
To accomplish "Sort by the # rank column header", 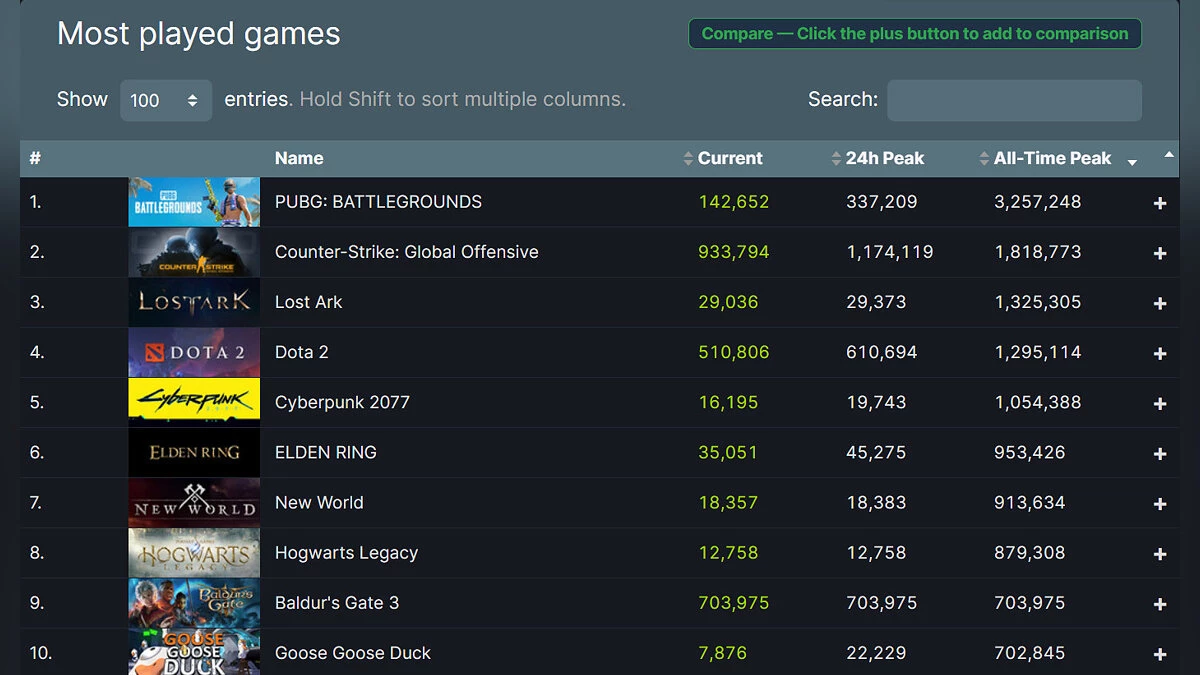I will click(36, 158).
